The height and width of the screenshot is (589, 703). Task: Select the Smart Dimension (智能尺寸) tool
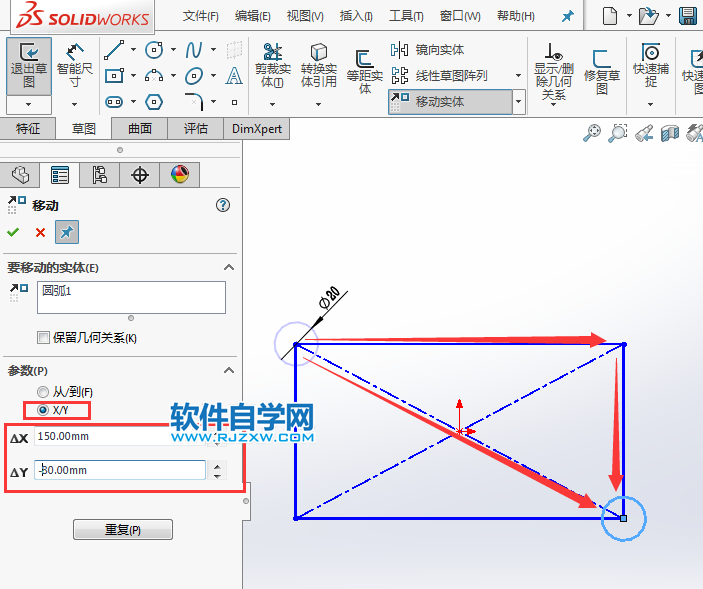point(75,64)
